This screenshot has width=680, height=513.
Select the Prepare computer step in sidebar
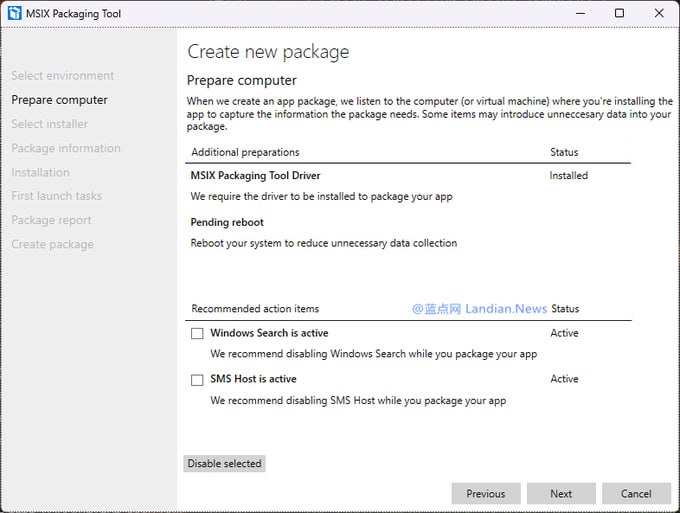tap(59, 100)
